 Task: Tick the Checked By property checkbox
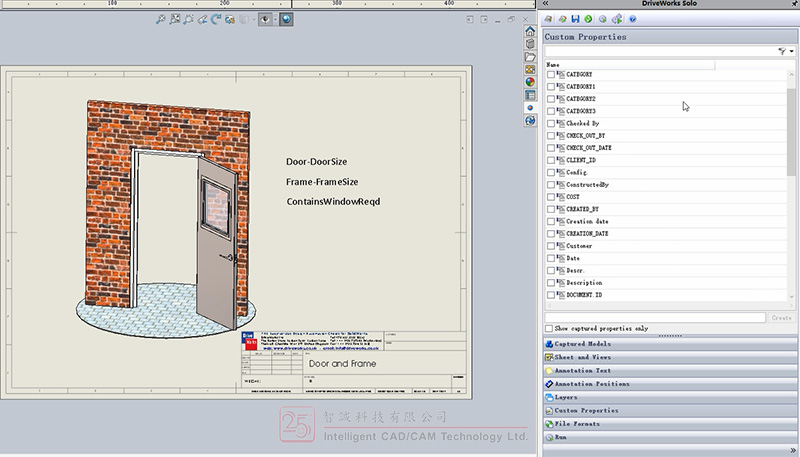[x=550, y=123]
